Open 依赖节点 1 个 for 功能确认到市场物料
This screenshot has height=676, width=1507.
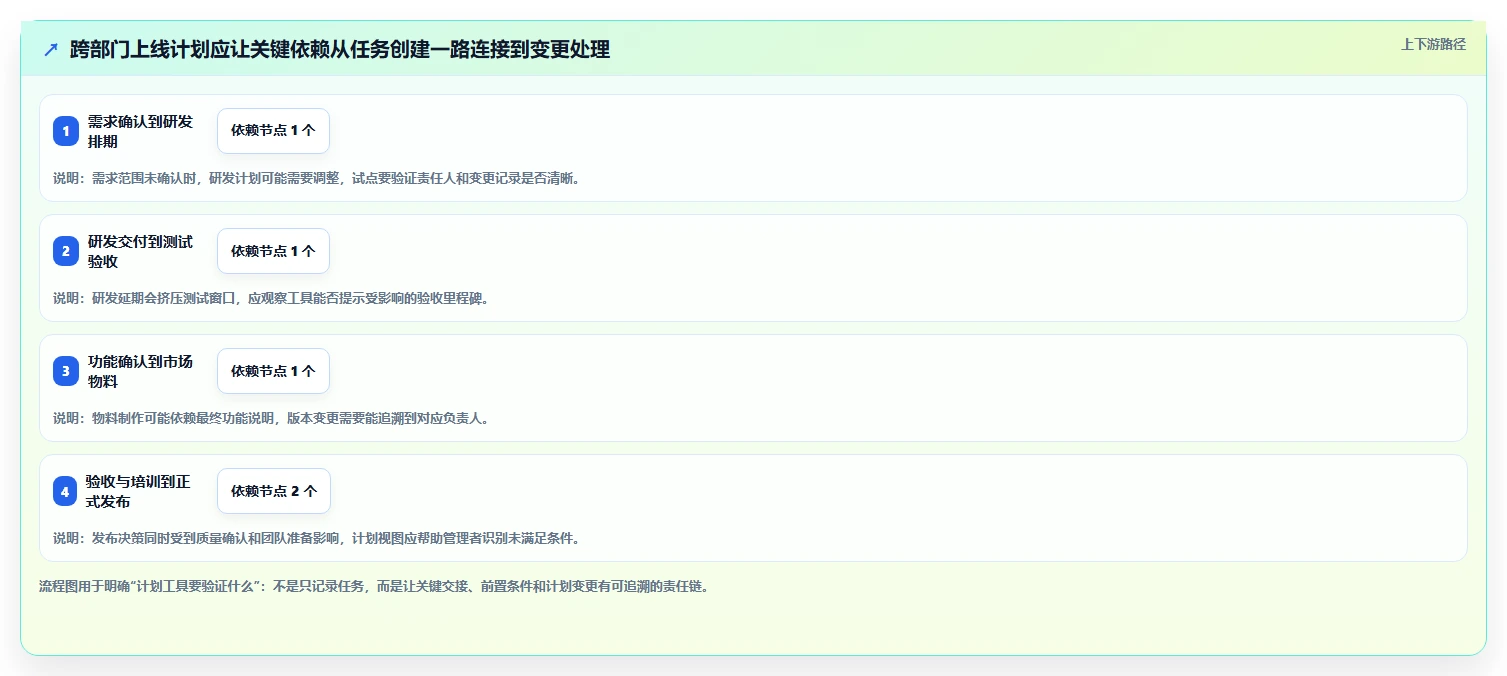click(273, 371)
